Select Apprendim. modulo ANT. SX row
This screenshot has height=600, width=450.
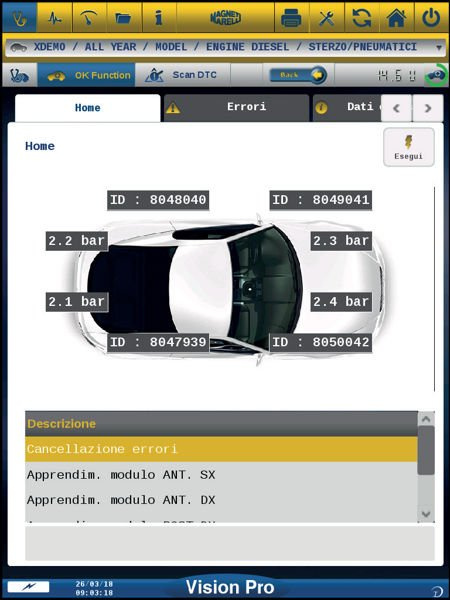222,475
